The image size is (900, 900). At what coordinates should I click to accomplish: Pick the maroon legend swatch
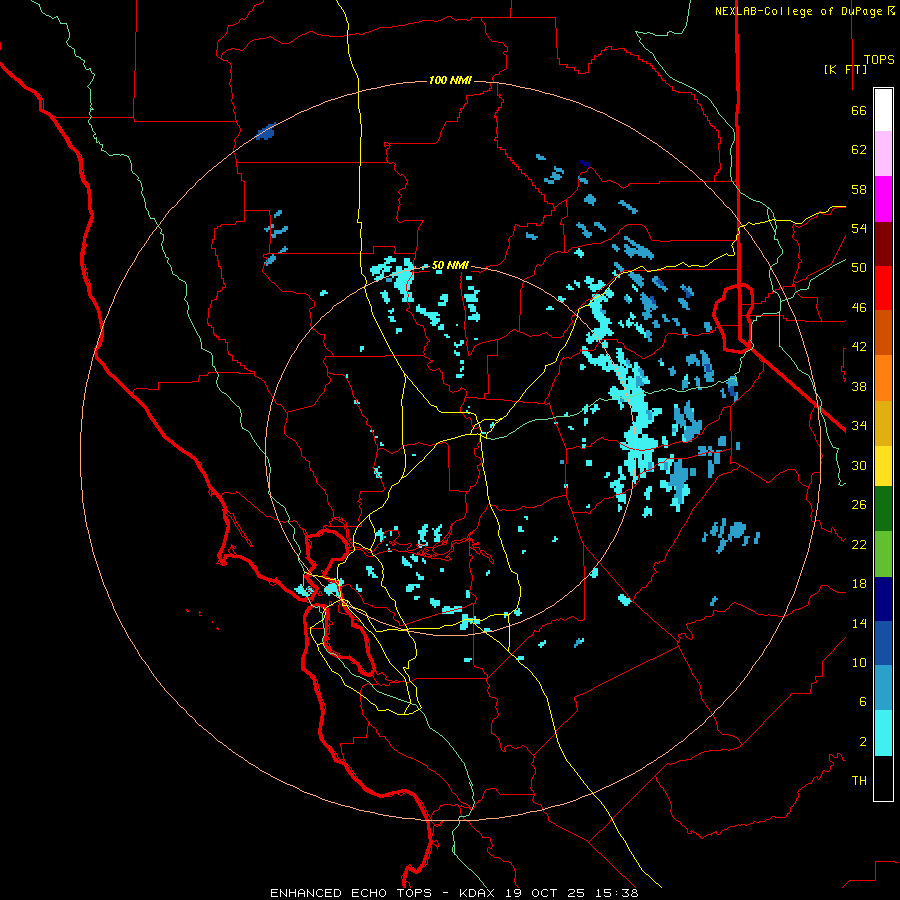tap(883, 244)
